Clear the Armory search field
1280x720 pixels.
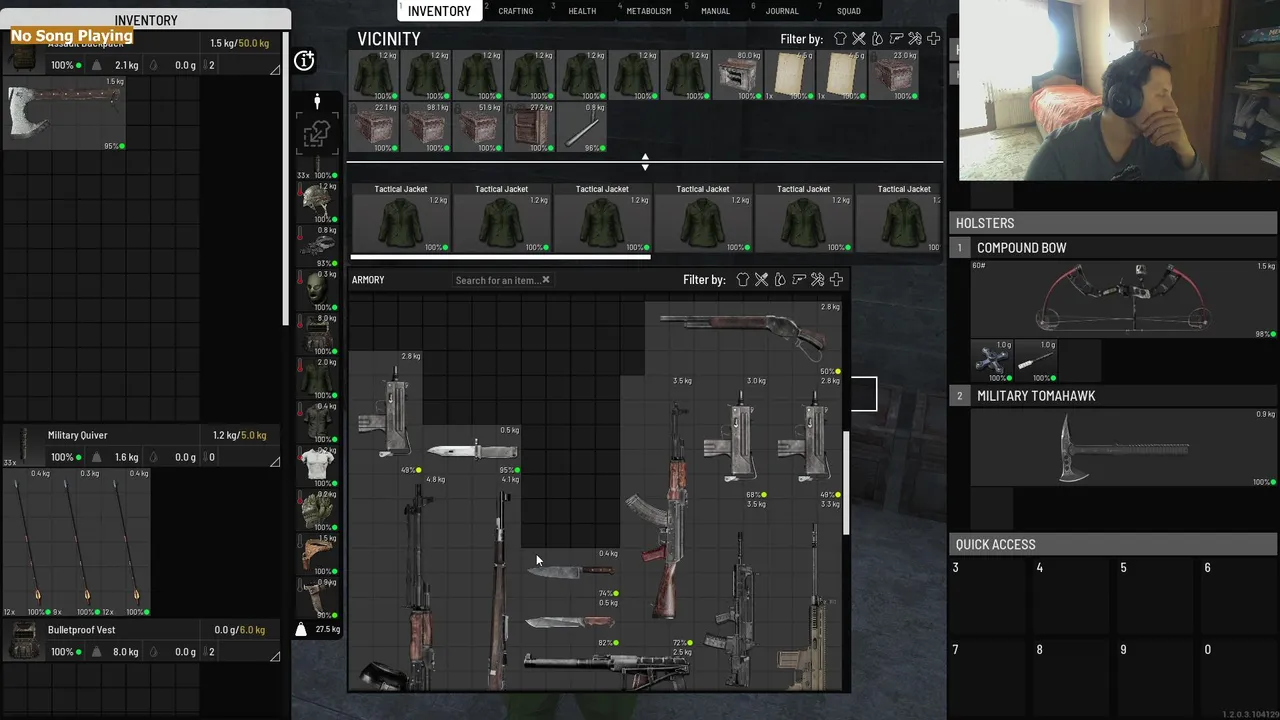click(x=546, y=280)
